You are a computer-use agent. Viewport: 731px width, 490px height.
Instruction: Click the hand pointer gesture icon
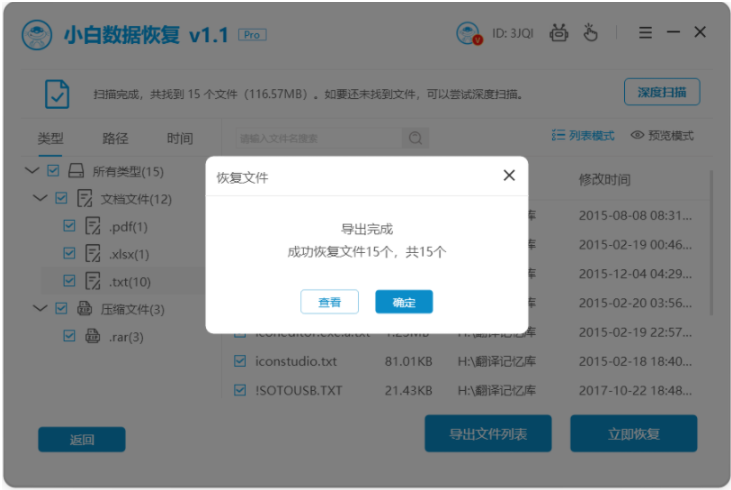pyautogui.click(x=590, y=32)
